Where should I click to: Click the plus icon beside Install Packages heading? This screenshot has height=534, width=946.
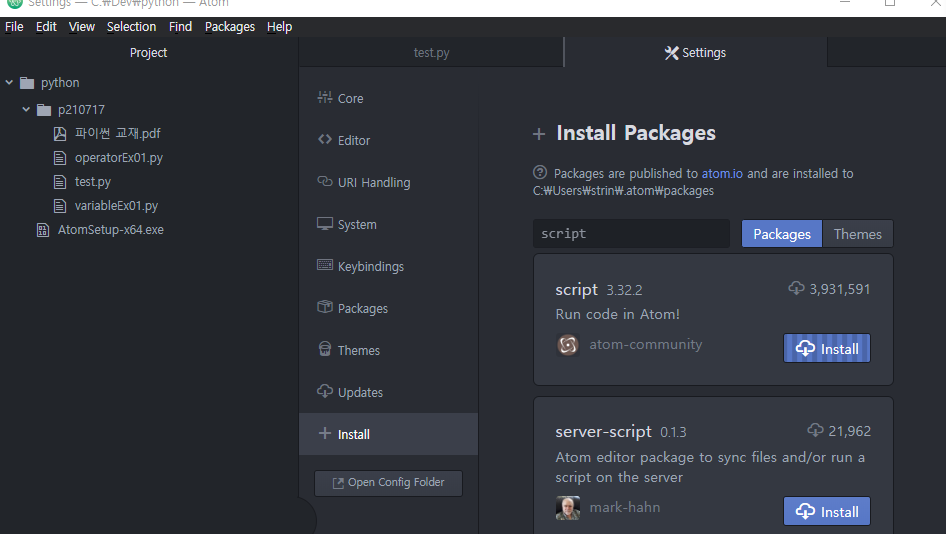[539, 134]
